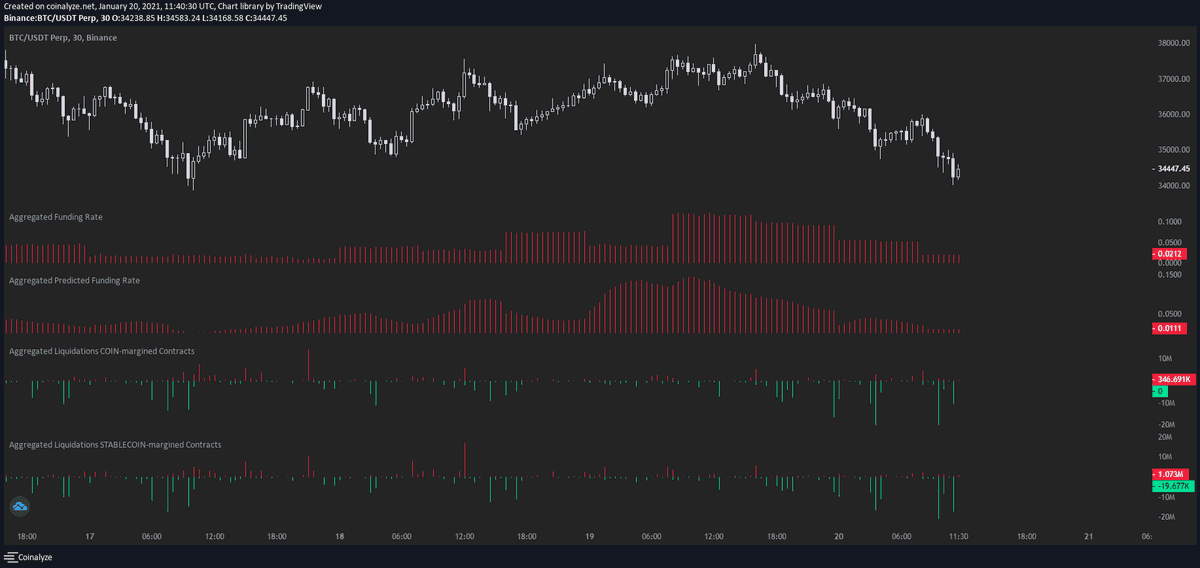1200x568 pixels.
Task: Click the blue round icon above the time axis
Action: pyautogui.click(x=19, y=508)
